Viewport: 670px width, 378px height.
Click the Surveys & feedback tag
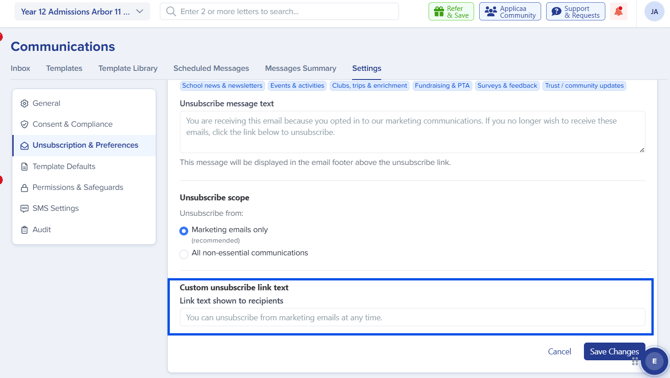tap(507, 86)
